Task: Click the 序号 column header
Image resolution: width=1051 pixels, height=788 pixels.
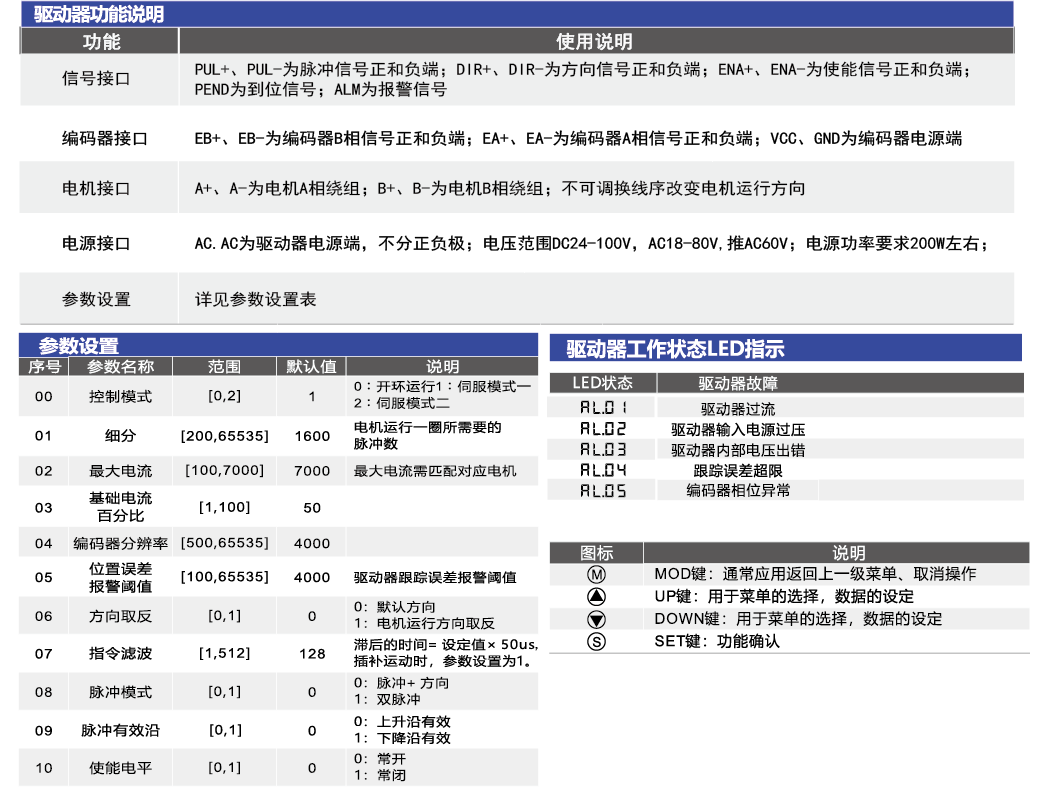Action: pos(44,367)
